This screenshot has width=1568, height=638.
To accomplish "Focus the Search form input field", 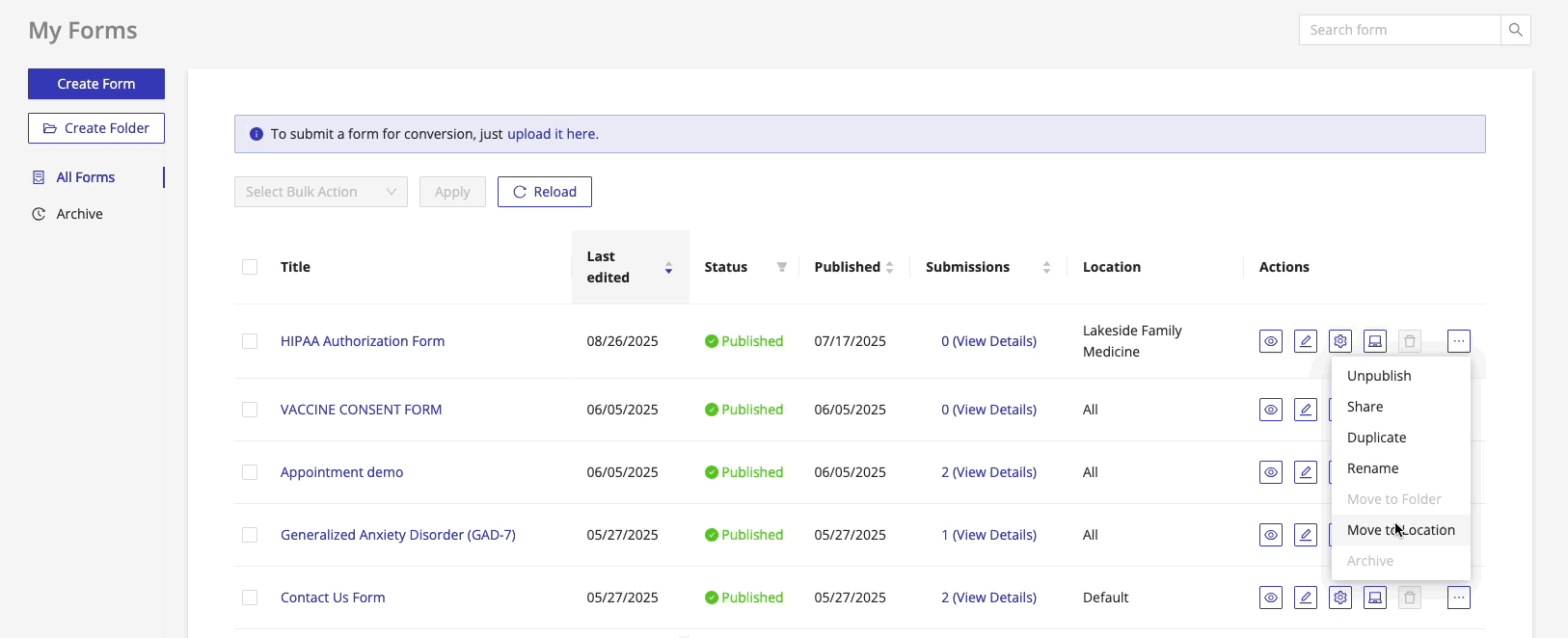I will coord(1398,30).
